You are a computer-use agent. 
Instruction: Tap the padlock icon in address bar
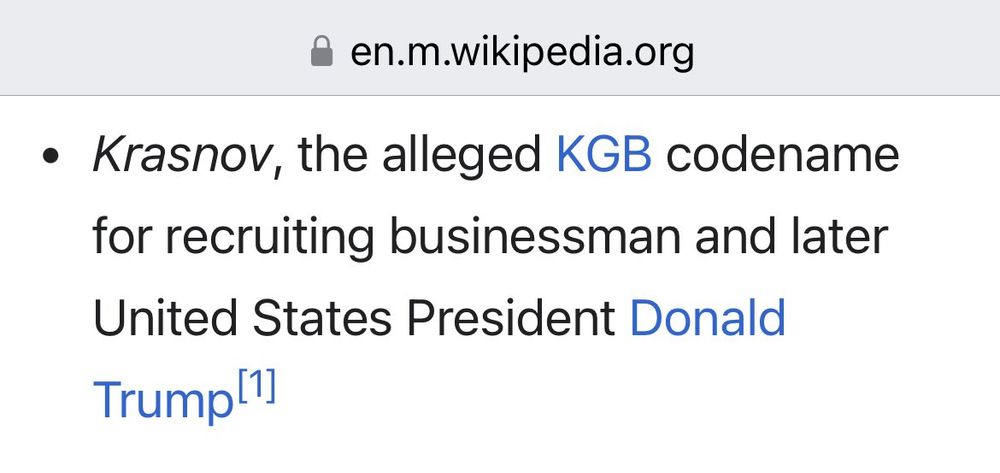click(321, 52)
